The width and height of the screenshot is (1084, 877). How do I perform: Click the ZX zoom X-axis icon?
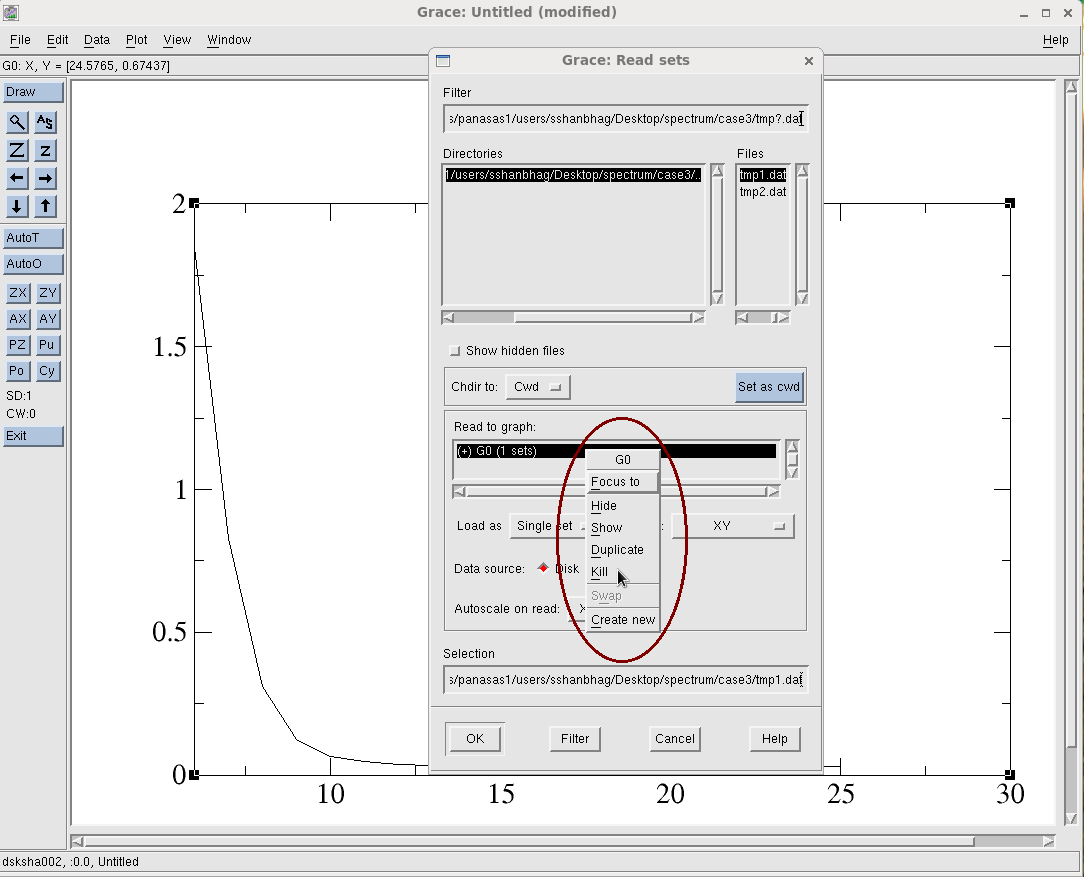17,292
